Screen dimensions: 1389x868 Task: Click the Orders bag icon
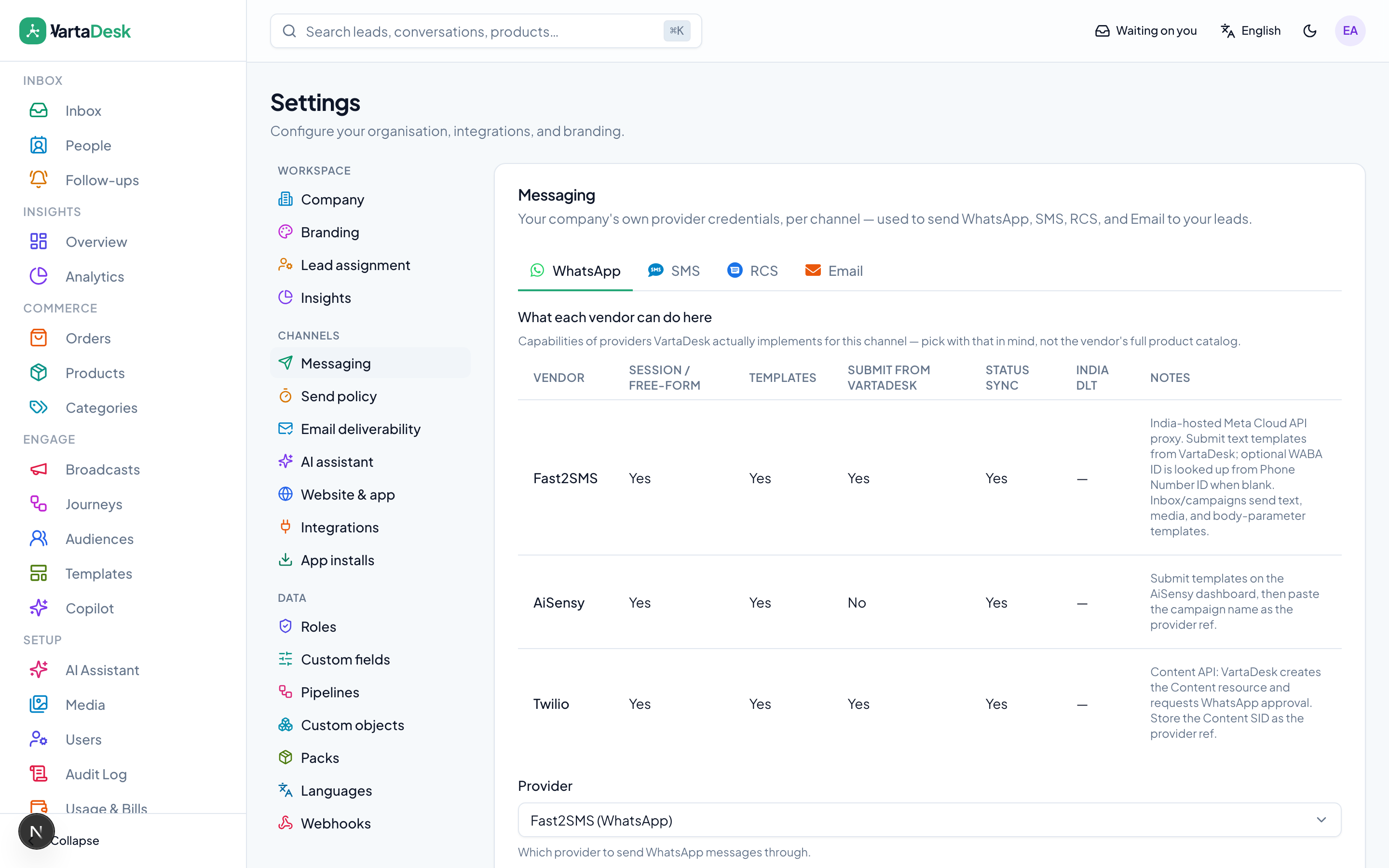tap(39, 338)
